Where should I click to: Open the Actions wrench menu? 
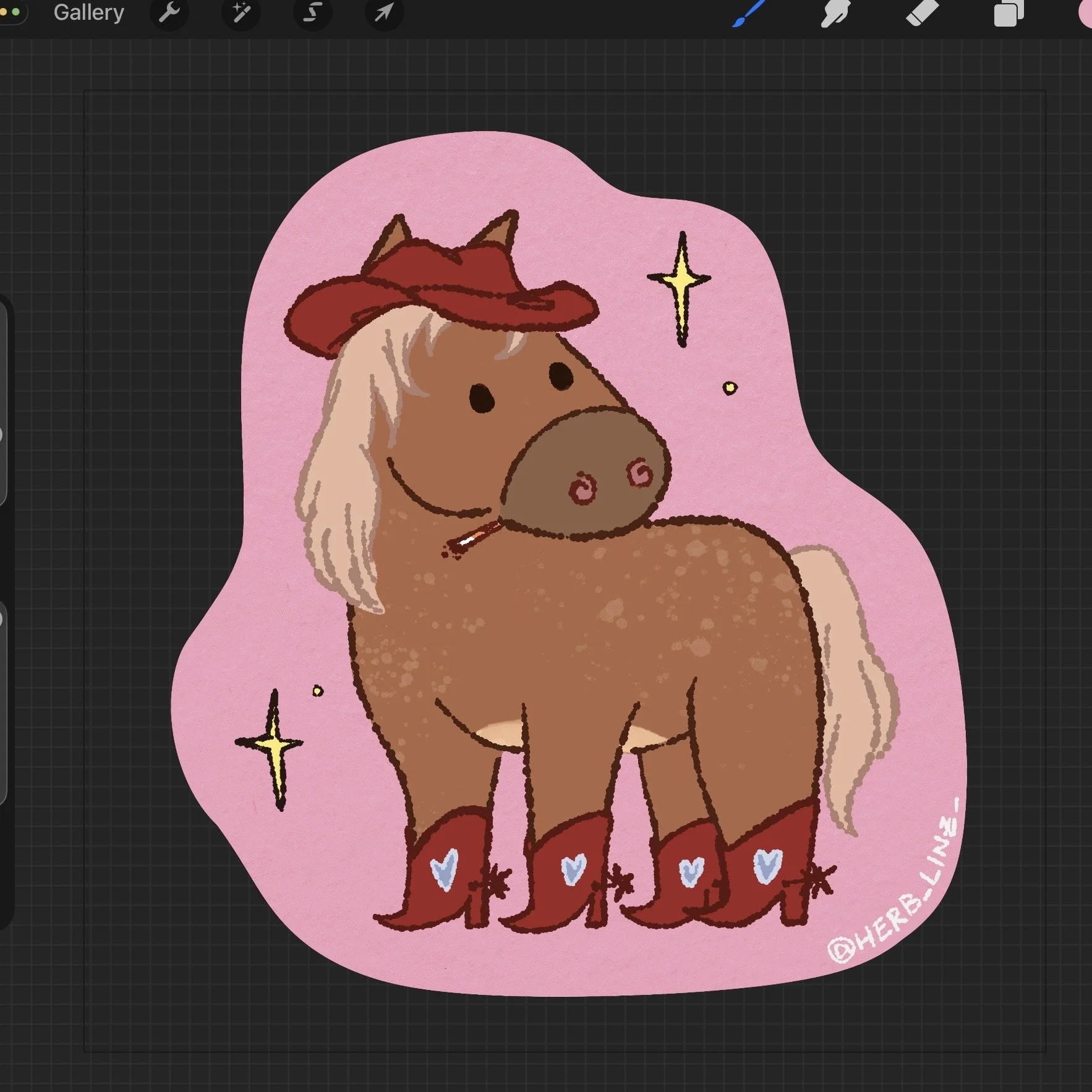[x=169, y=12]
